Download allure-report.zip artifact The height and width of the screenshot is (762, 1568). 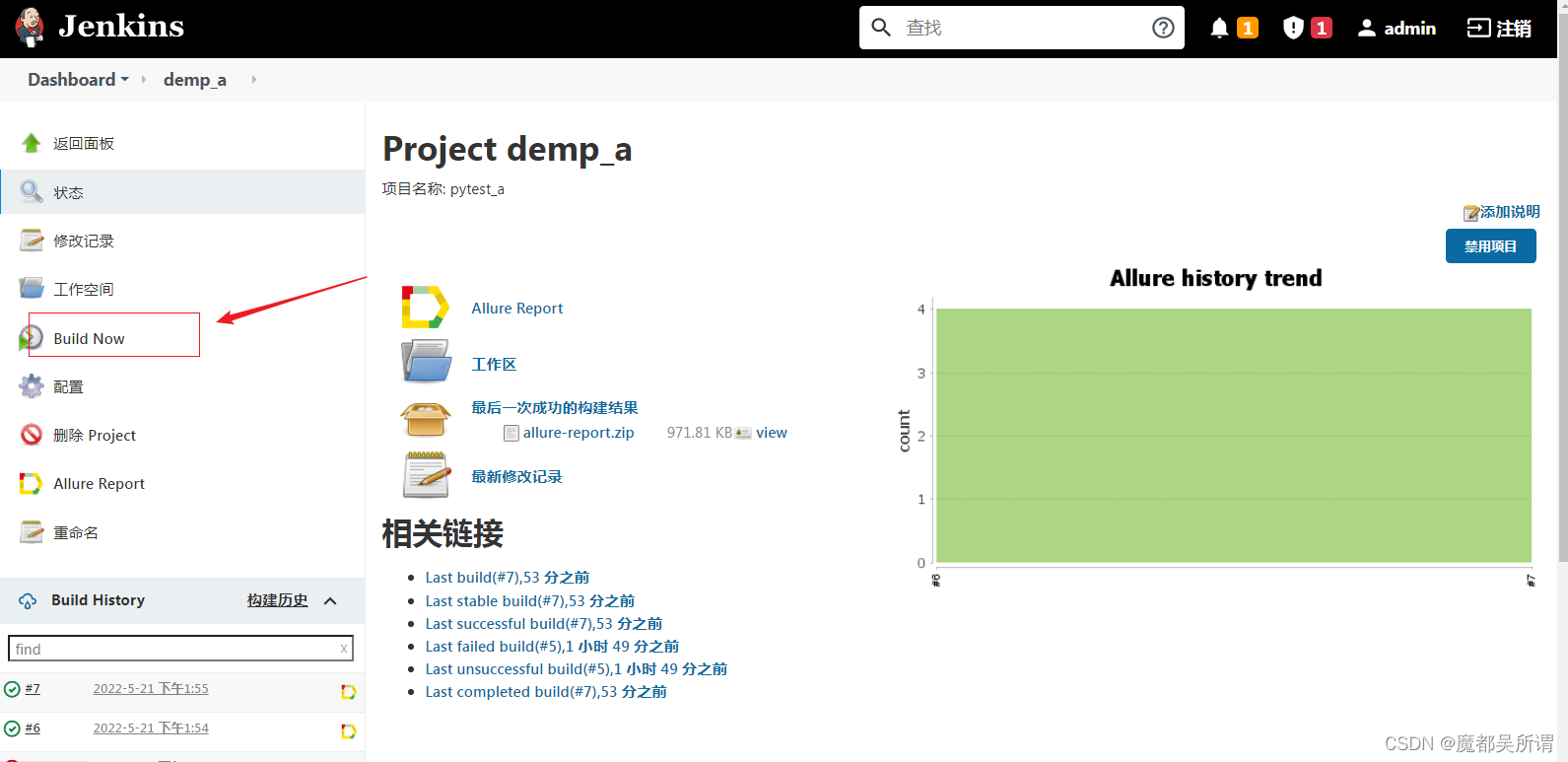579,433
